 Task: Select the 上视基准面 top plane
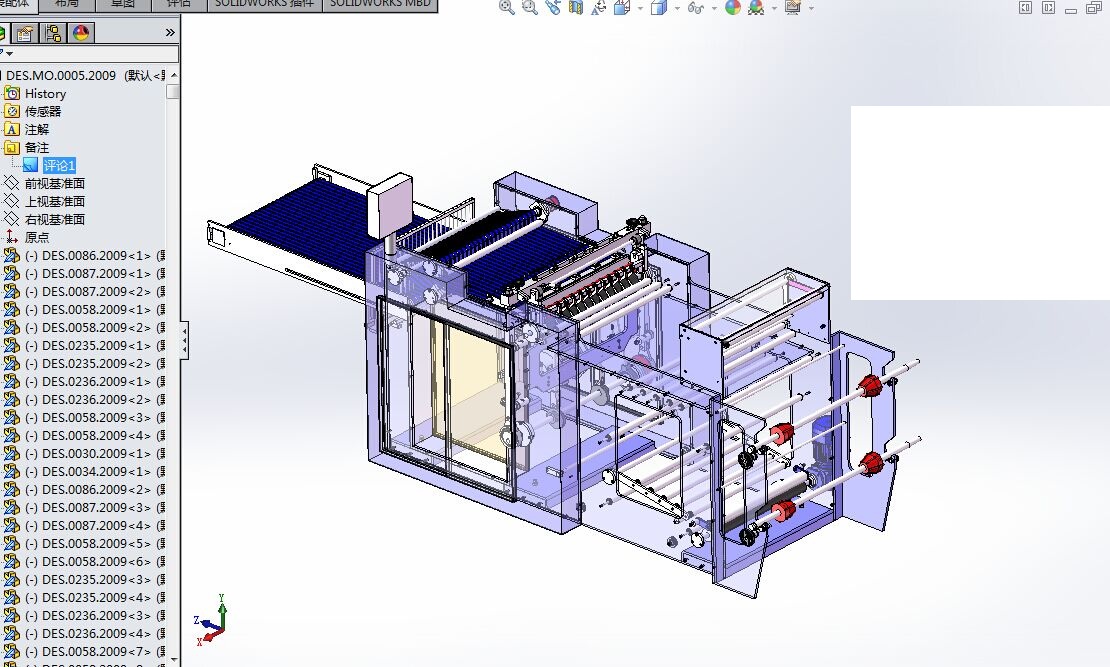pyautogui.click(x=55, y=201)
